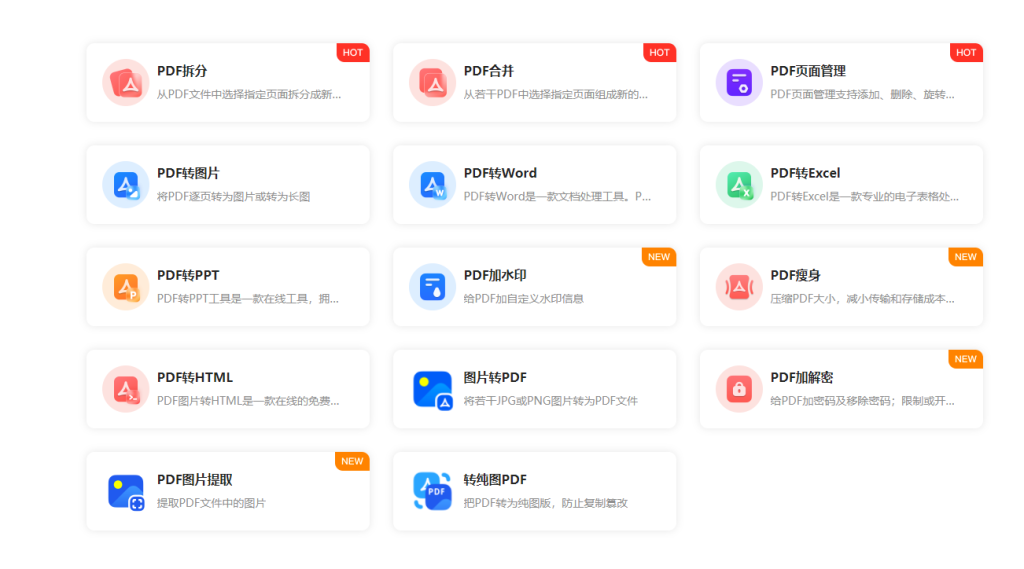Select the 转纯图PDF description text
The width and height of the screenshot is (1024, 569).
click(545, 503)
